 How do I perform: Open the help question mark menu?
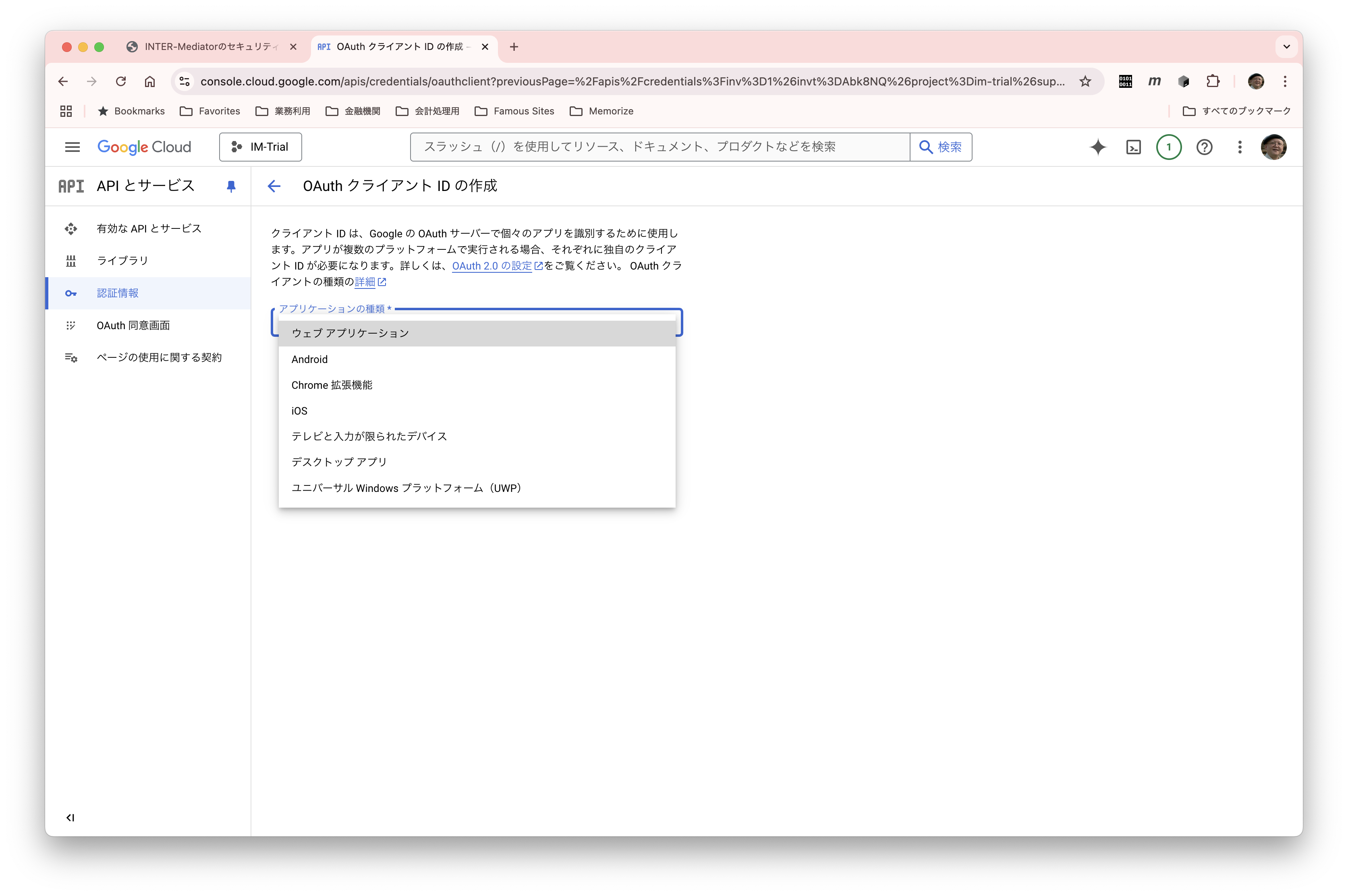pyautogui.click(x=1204, y=147)
